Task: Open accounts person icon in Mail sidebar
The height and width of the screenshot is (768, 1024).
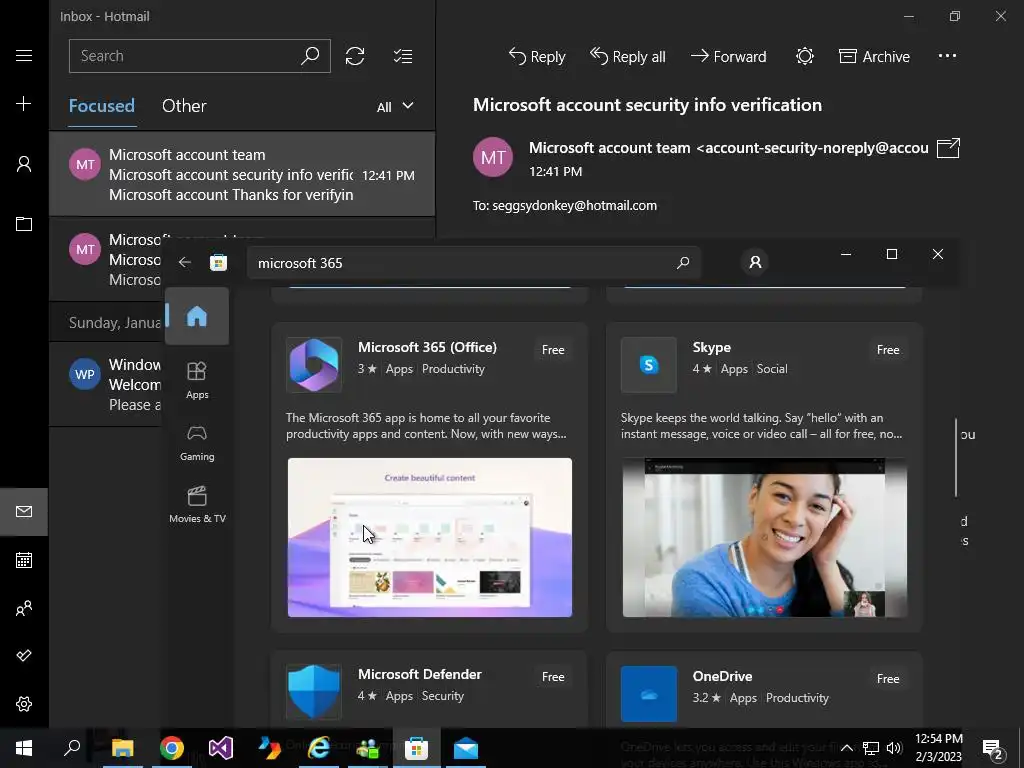Action: (24, 164)
